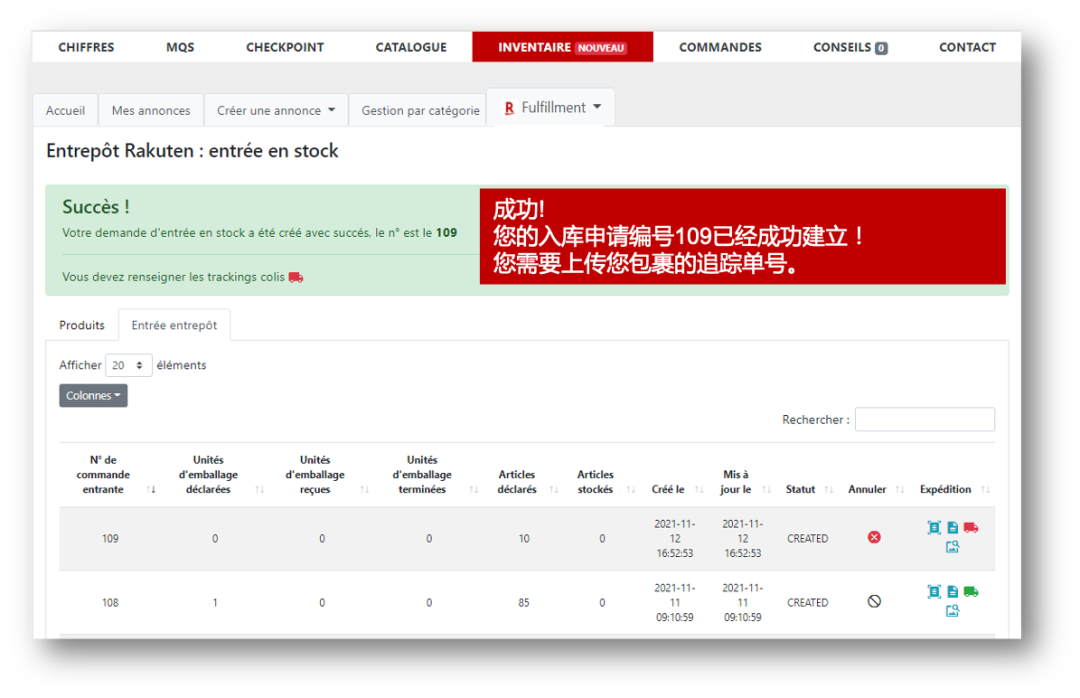
Task: Switch to the Produits tab
Action: click(x=82, y=325)
